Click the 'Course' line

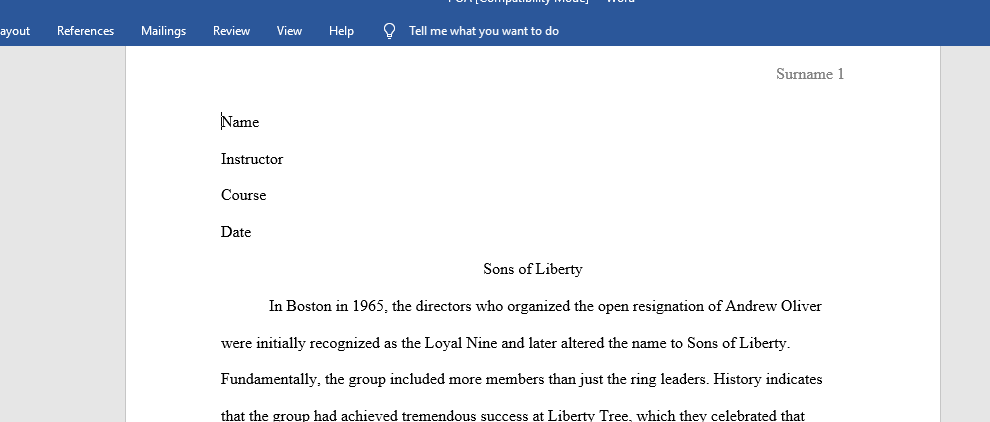(244, 195)
